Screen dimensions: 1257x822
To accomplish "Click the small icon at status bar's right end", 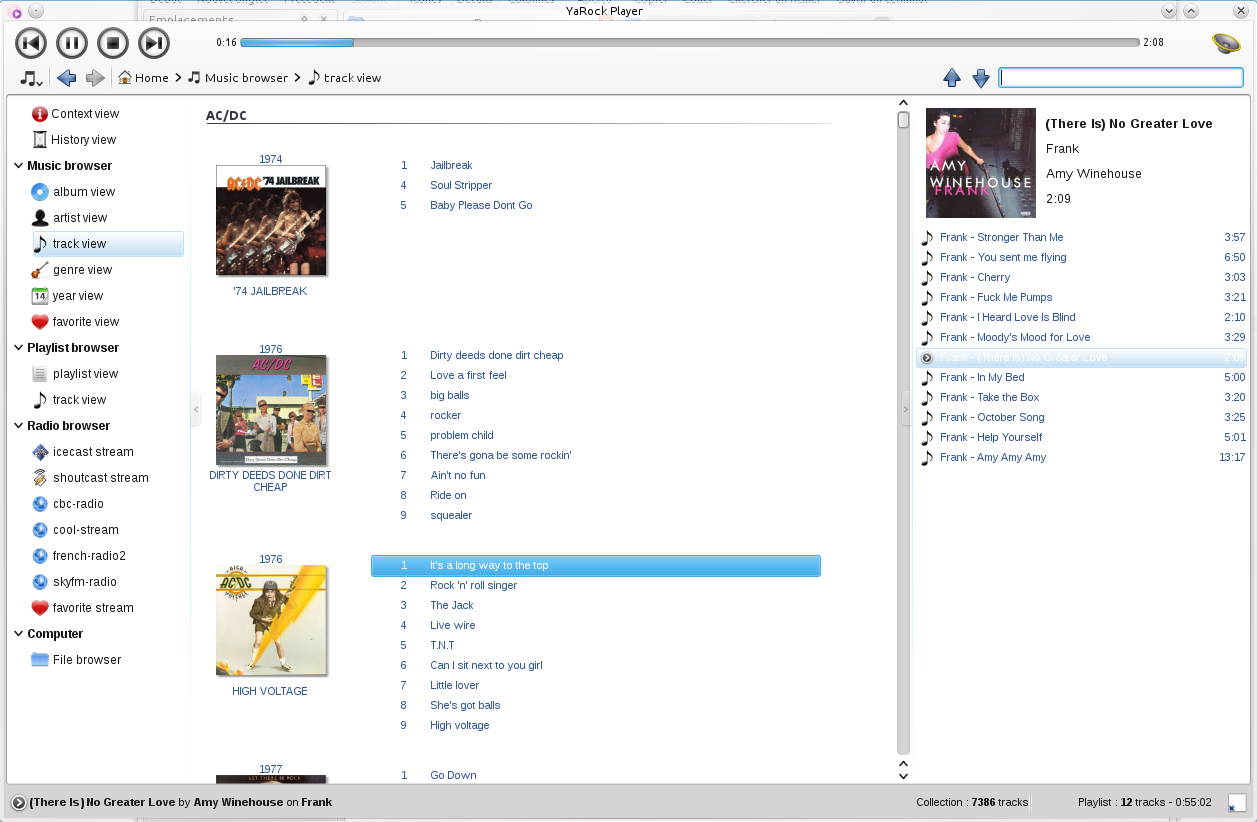I will point(1237,802).
